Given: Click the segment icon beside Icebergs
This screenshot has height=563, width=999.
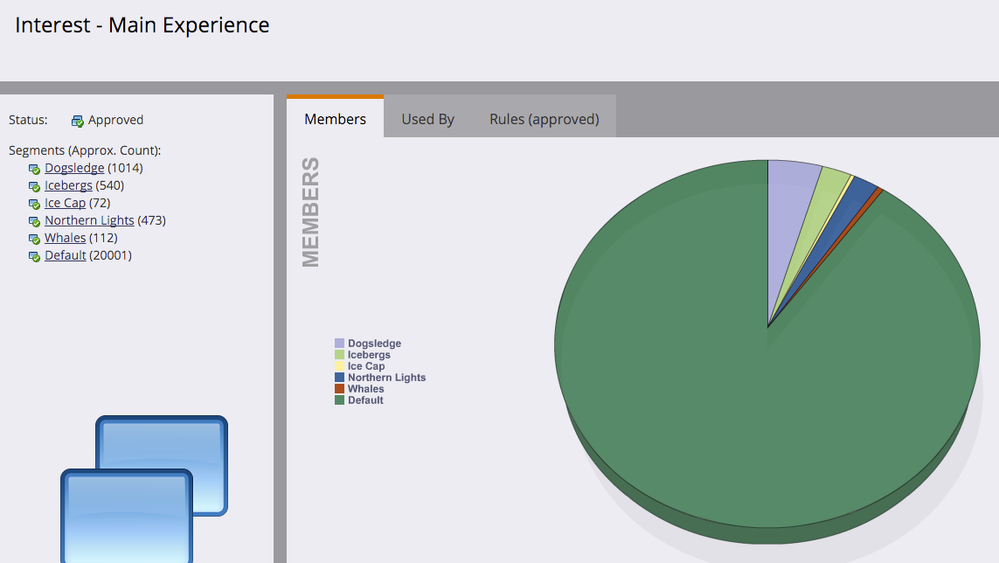Looking at the screenshot, I should coord(34,186).
